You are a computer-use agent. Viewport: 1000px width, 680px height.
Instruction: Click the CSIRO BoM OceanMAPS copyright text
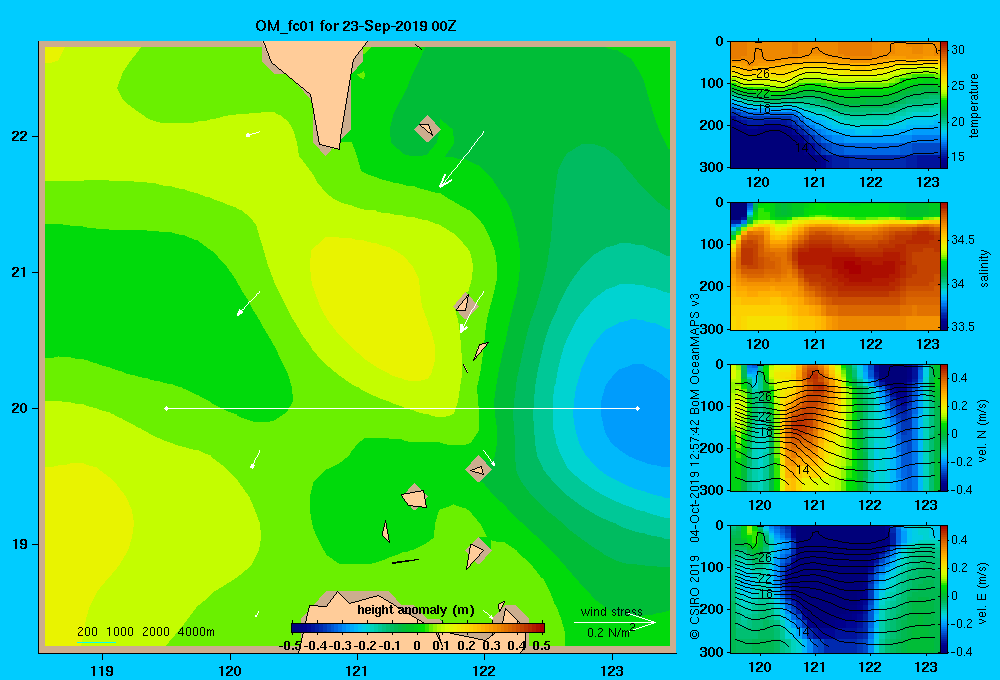click(x=695, y=465)
